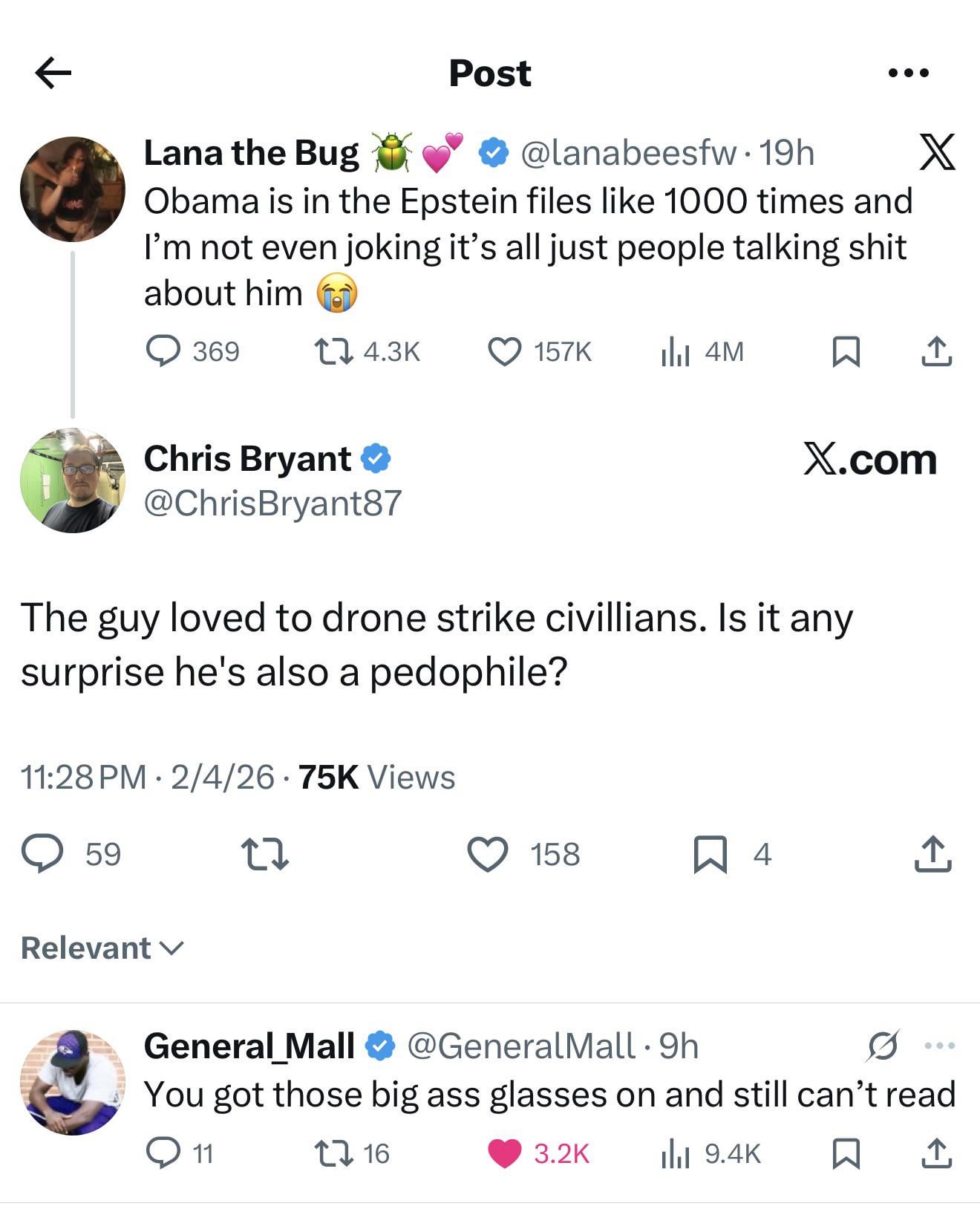Open the @ChrisBryant87 profile handle
The width and height of the screenshot is (980, 1209).
tap(272, 503)
